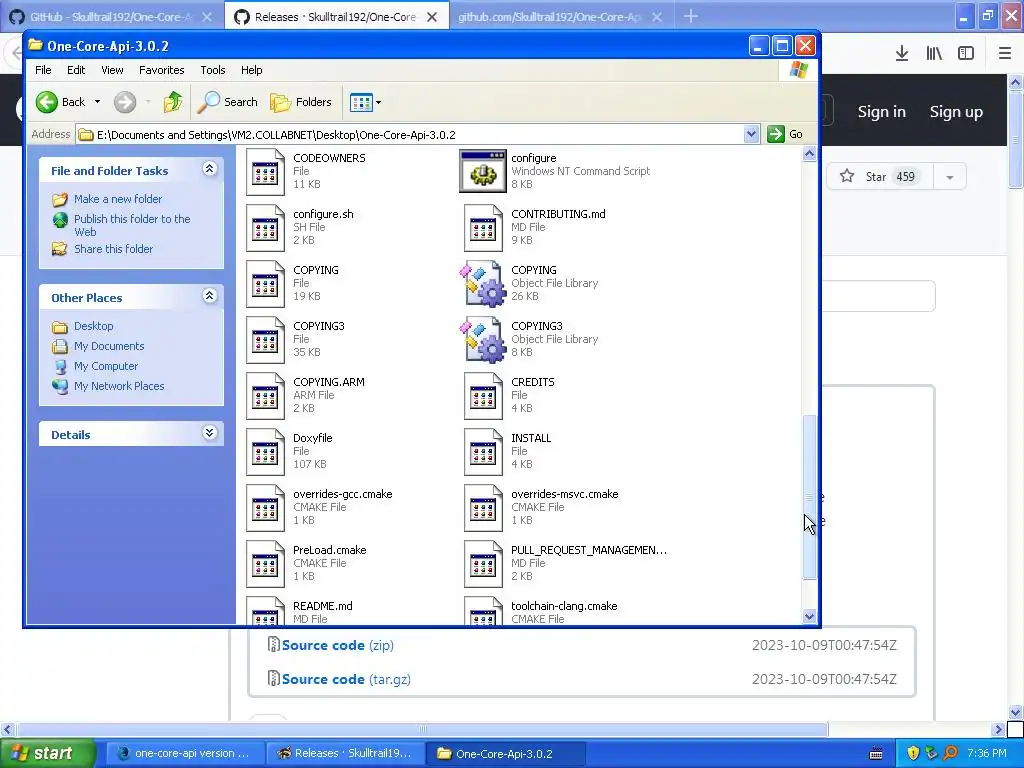Select the COPYING Object File Library icon
Image resolution: width=1024 pixels, height=768 pixels.
click(x=483, y=283)
